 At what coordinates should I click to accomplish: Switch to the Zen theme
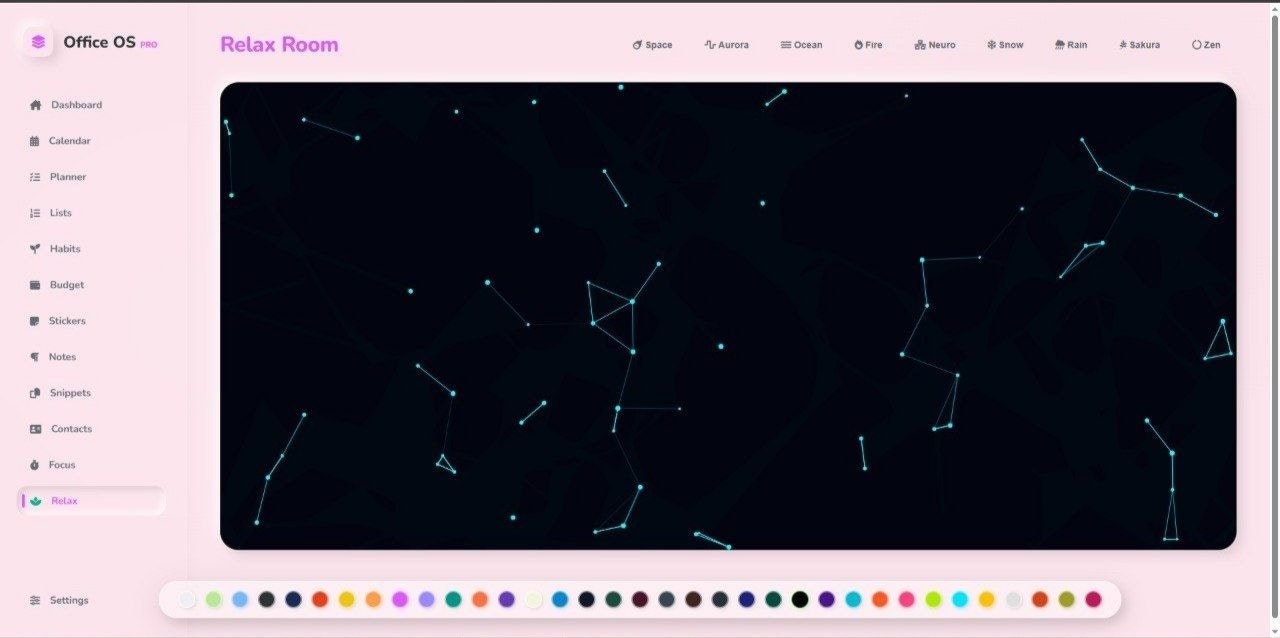pyautogui.click(x=1206, y=45)
